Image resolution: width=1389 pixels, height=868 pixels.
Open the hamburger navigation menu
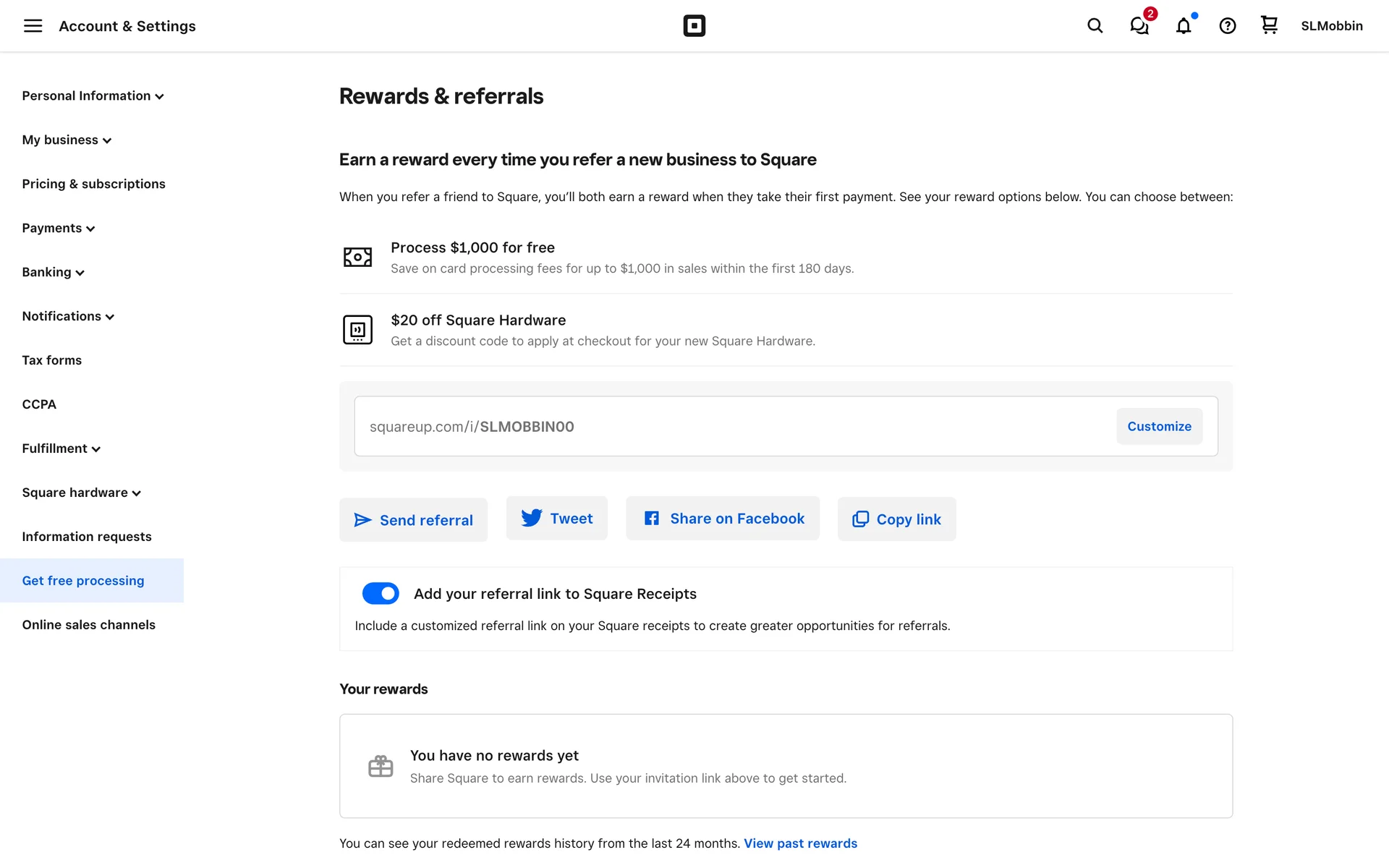tap(33, 26)
